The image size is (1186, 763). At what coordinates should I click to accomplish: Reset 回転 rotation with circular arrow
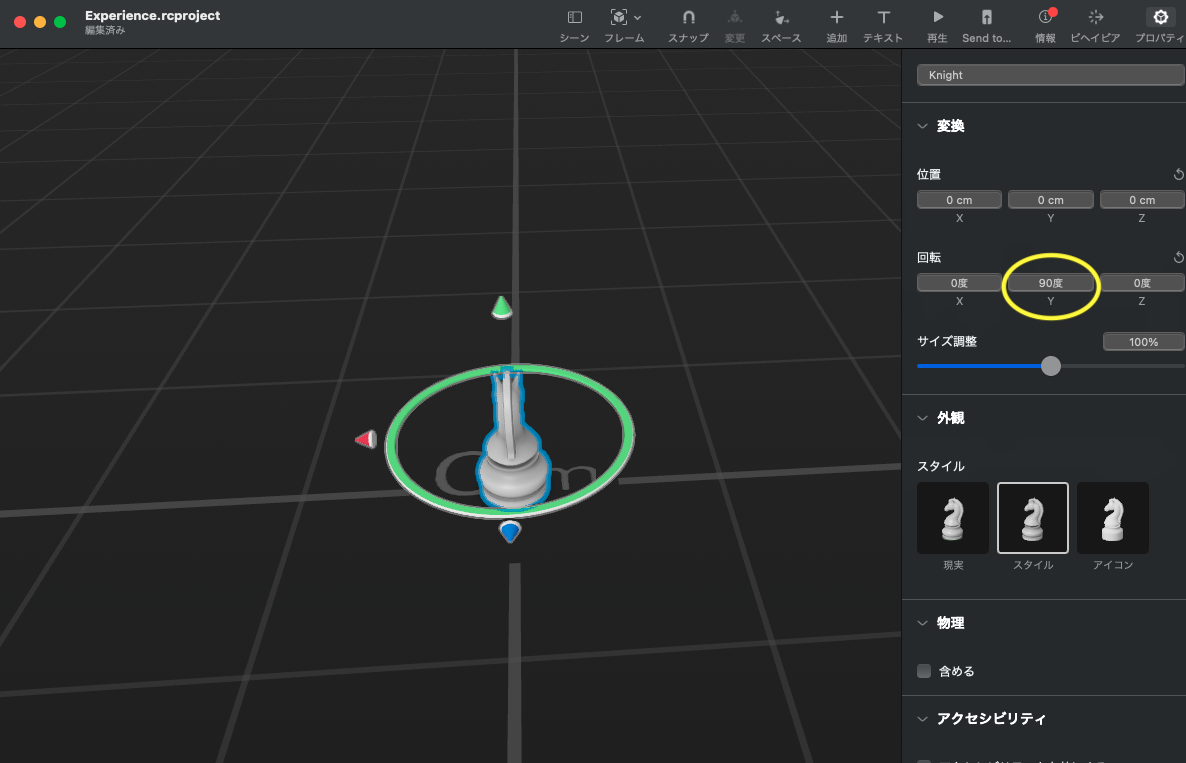pyautogui.click(x=1178, y=258)
